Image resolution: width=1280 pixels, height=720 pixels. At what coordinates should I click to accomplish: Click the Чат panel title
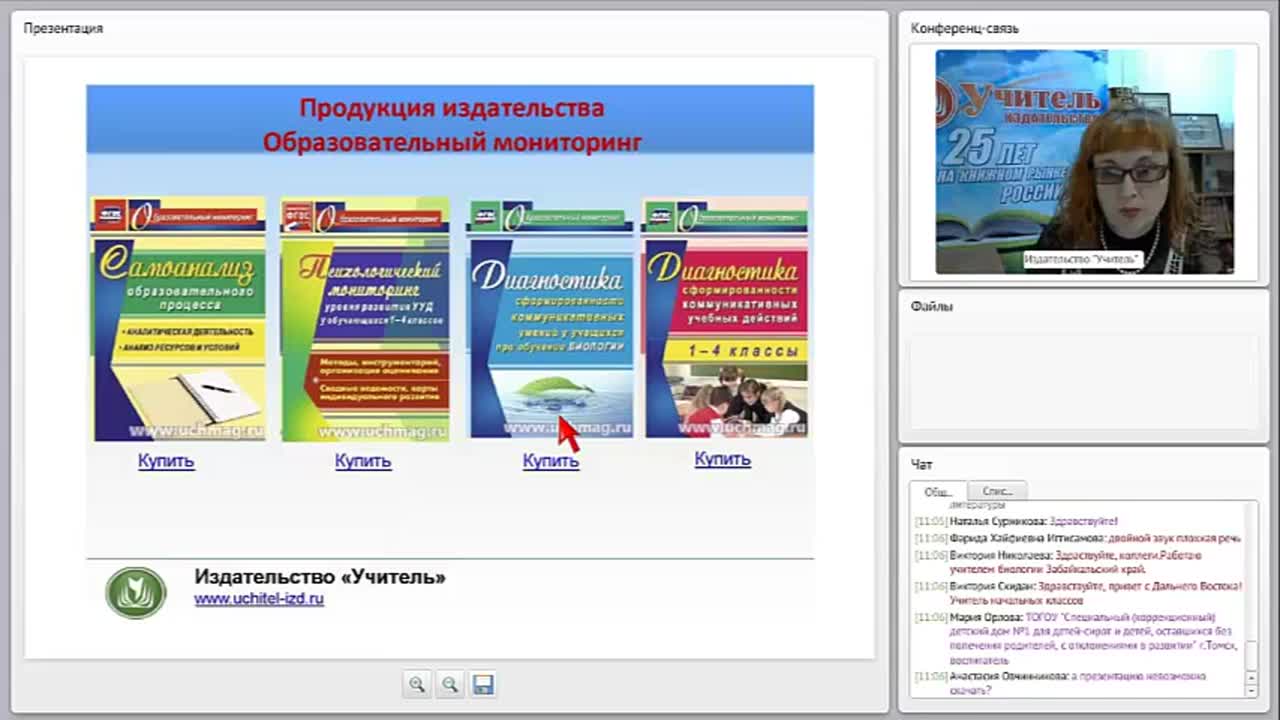tap(922, 465)
